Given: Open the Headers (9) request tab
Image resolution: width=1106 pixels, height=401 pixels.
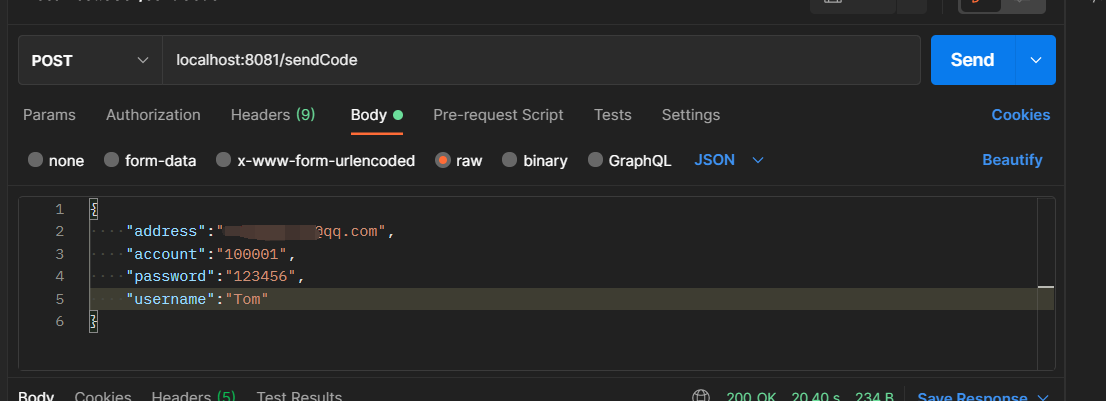Looking at the screenshot, I should click(273, 115).
